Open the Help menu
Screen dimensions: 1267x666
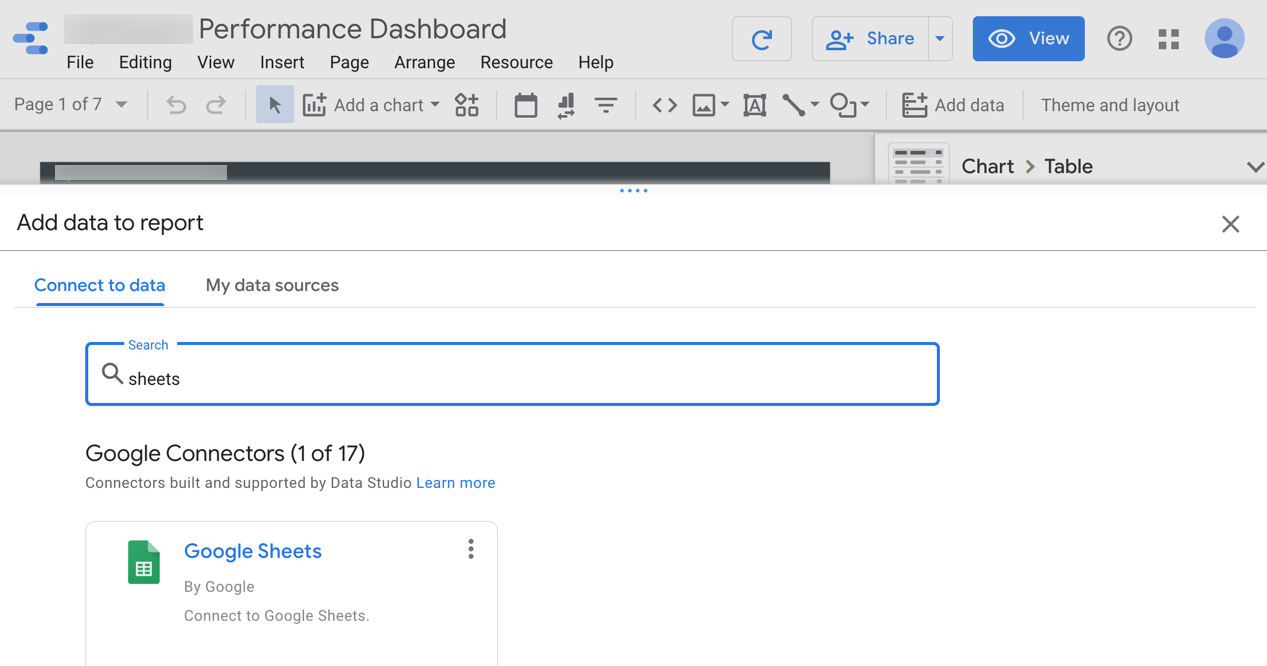[x=596, y=62]
